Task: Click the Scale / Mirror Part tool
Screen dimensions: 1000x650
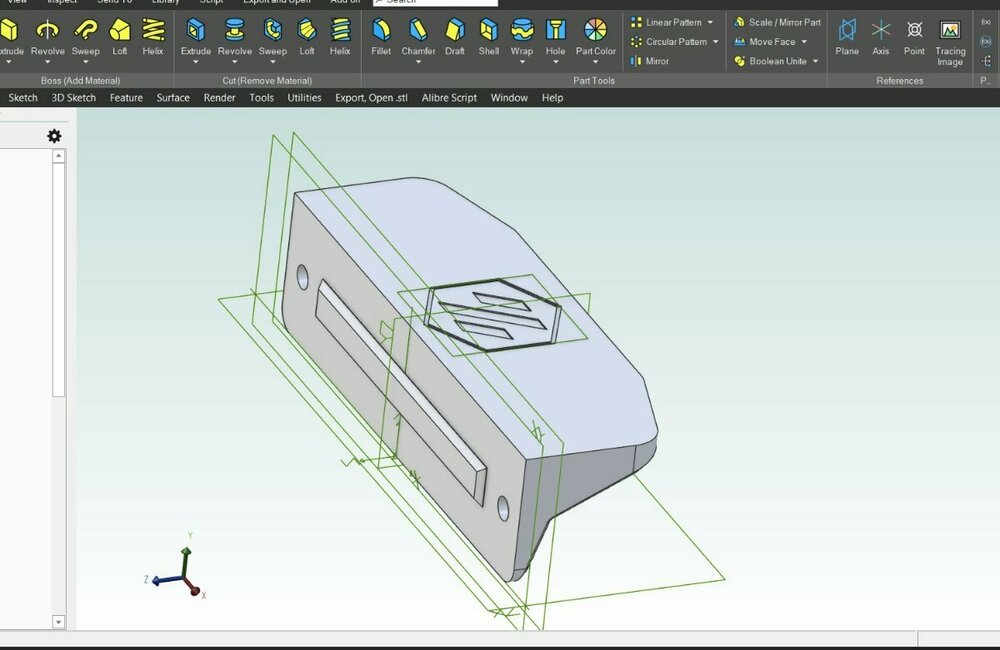Action: (x=777, y=22)
